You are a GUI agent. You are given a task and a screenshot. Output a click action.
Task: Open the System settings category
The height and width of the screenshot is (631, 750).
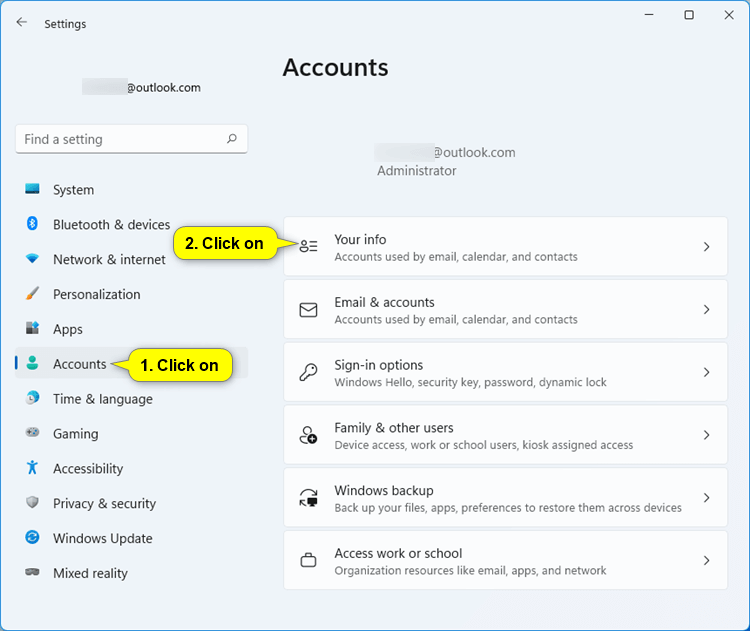(x=132, y=189)
